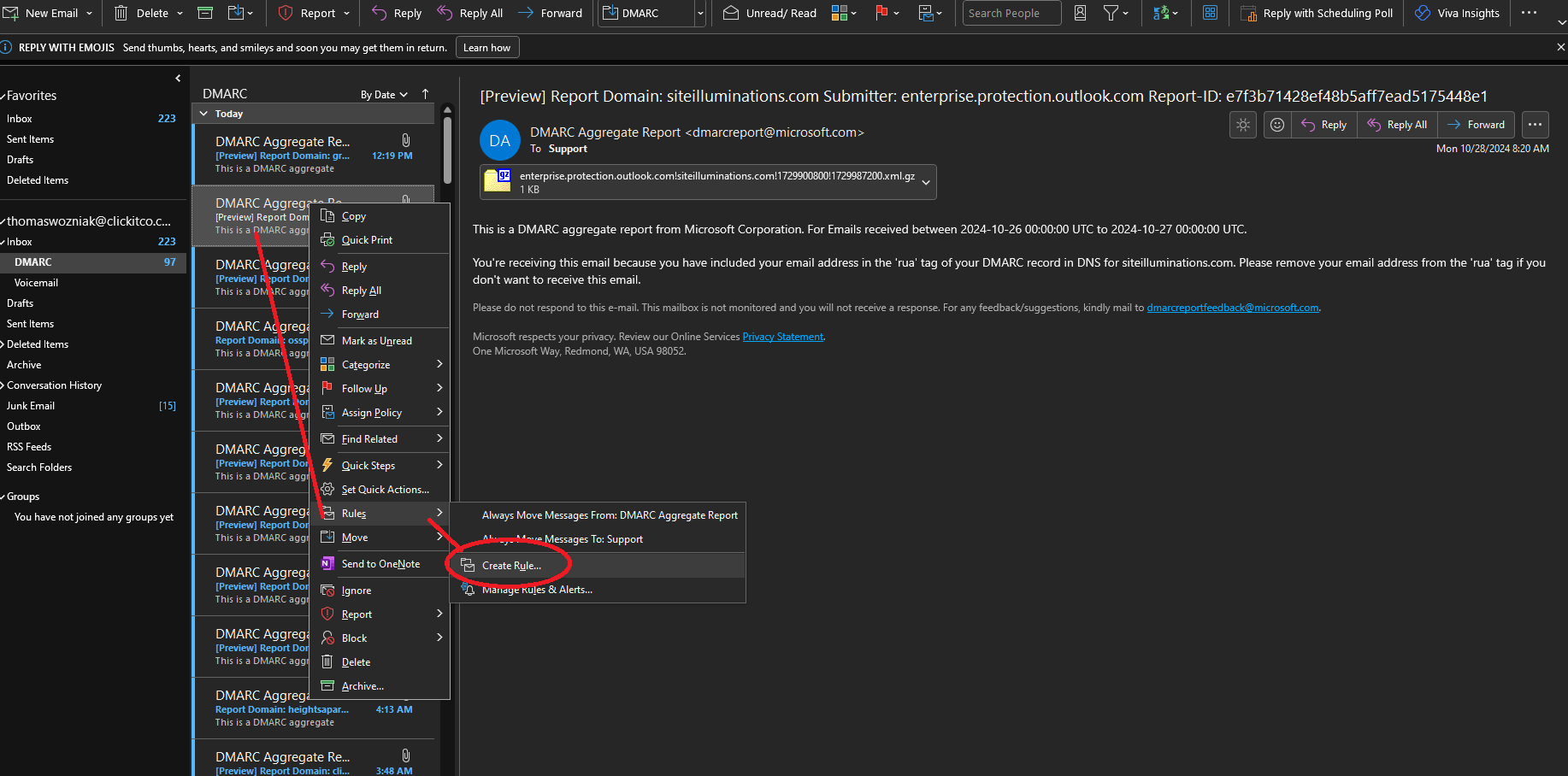Click the toolbar Reply All button
Image resolution: width=1568 pixels, height=776 pixels.
(469, 13)
